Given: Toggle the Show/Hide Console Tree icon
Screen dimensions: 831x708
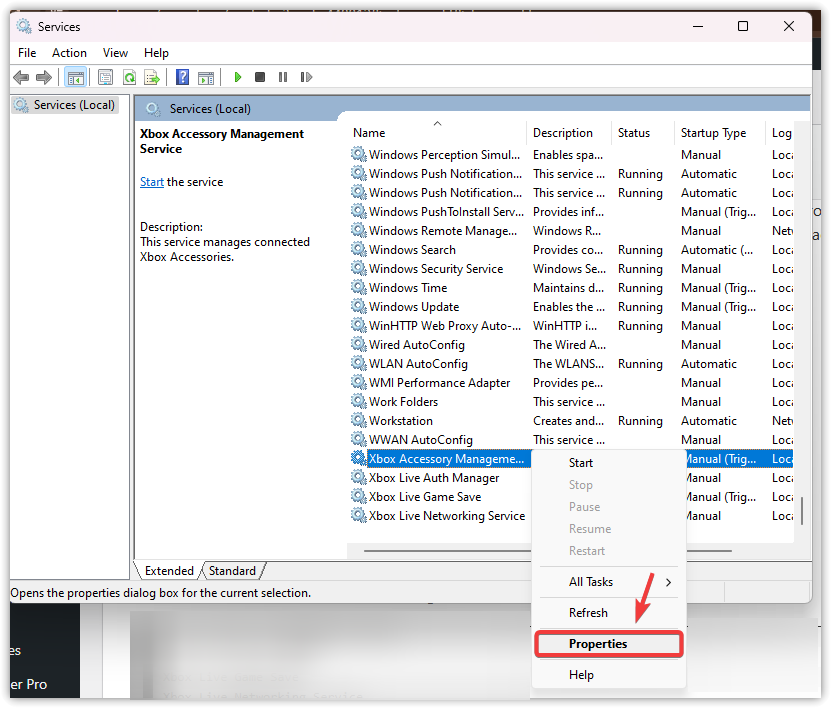Looking at the screenshot, I should [x=75, y=77].
